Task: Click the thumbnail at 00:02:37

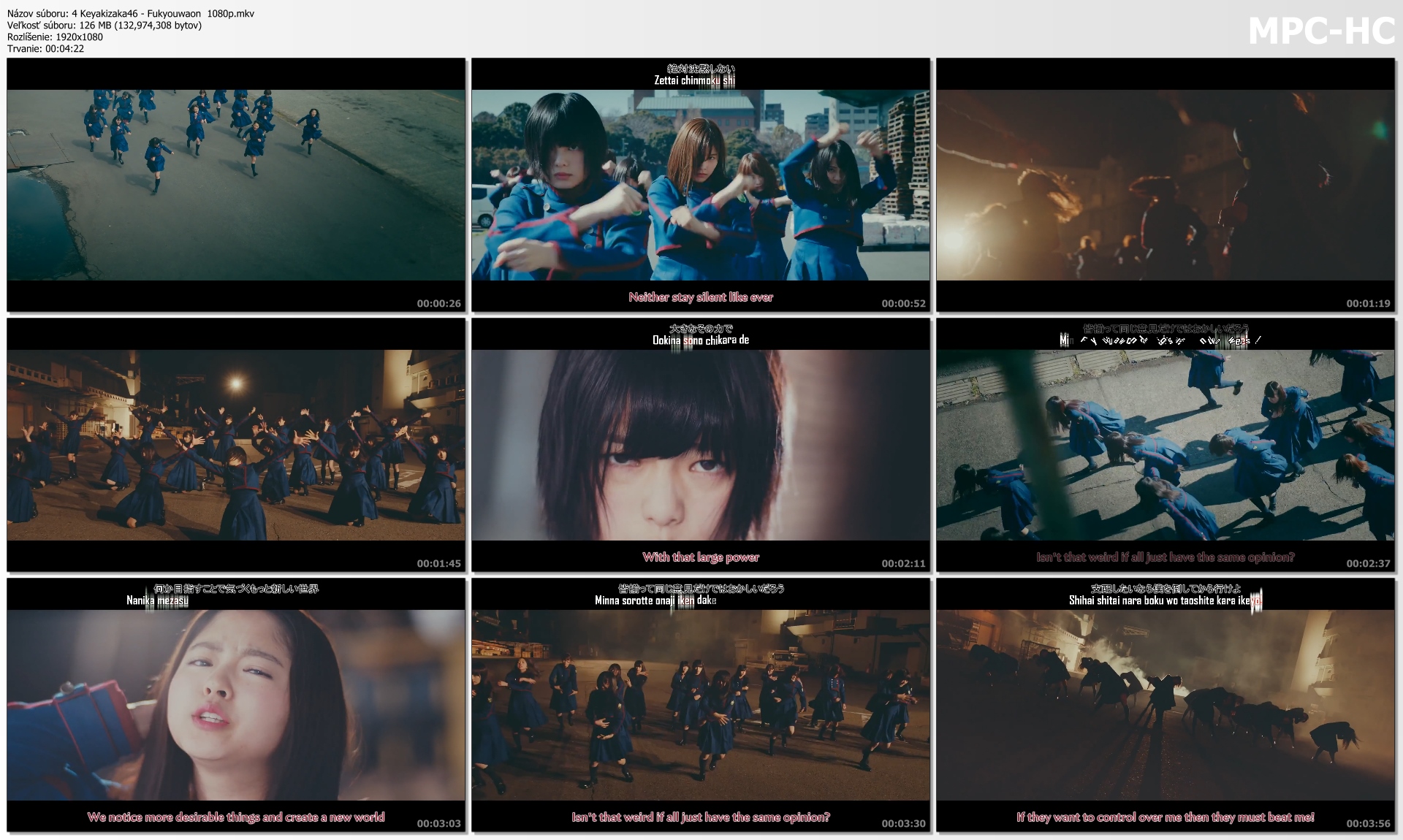Action: (1166, 445)
